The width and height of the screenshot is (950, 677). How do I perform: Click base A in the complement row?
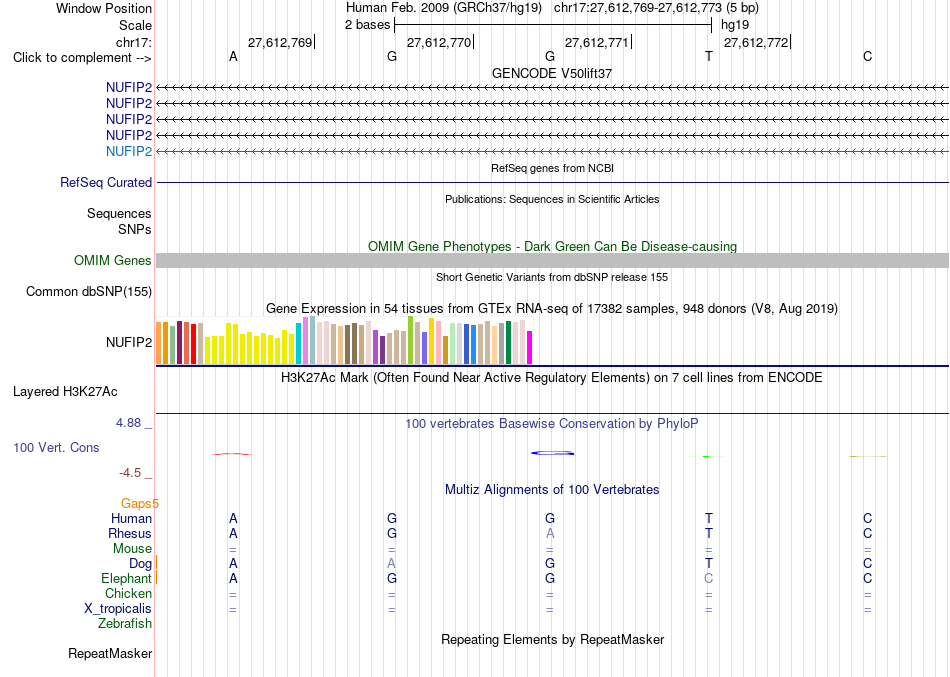(233, 56)
